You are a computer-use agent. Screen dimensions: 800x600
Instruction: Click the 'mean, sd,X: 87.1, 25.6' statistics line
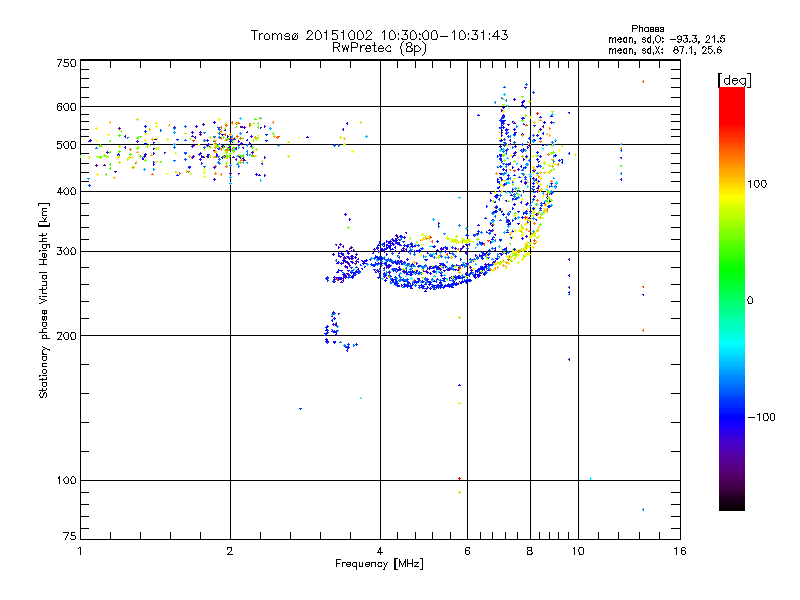pyautogui.click(x=665, y=50)
